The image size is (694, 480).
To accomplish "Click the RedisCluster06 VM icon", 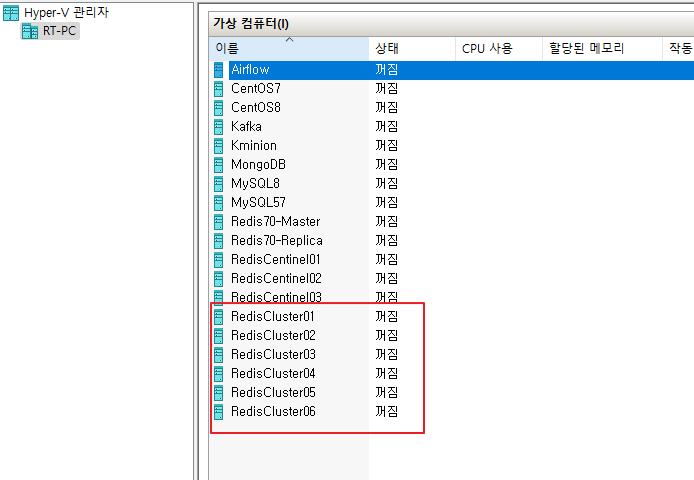I will (218, 412).
